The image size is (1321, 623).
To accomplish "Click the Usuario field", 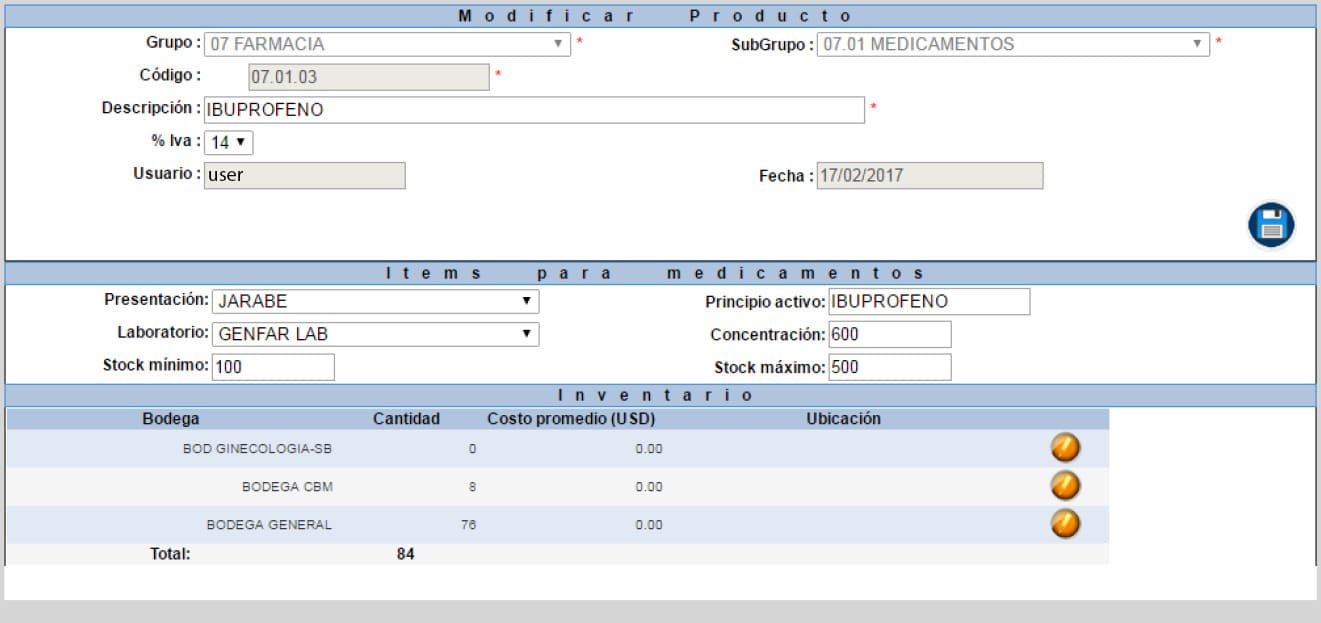I will coord(305,175).
